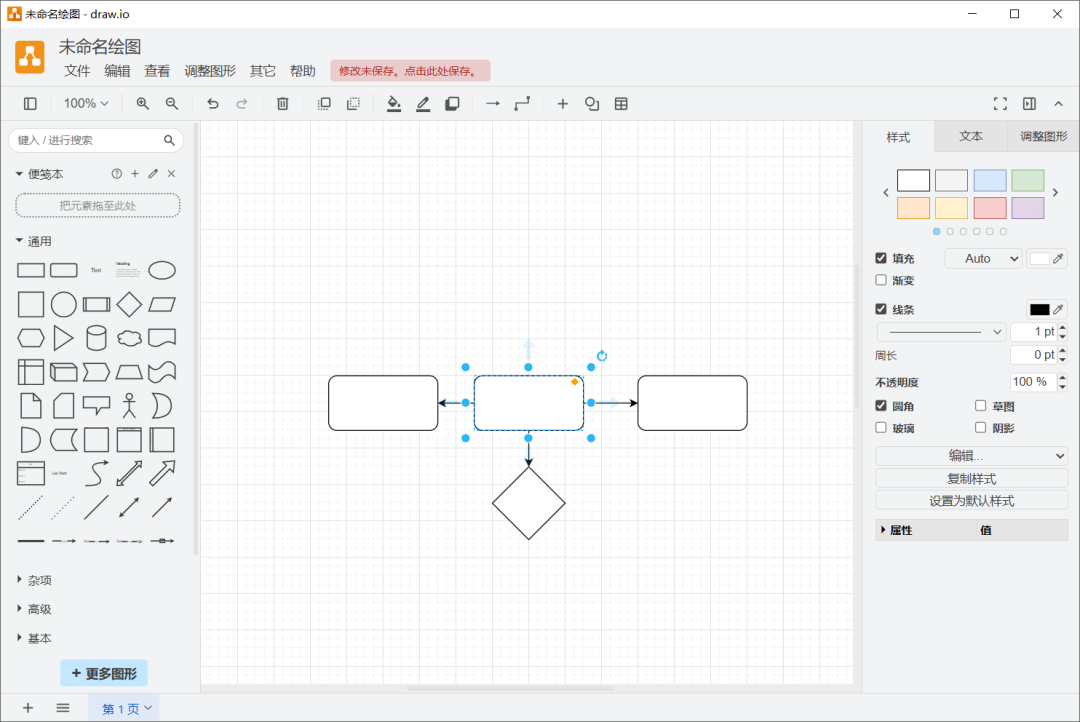Viewport: 1080px width, 722px height.
Task: Expand the 高级 shape category
Action: [x=39, y=609]
